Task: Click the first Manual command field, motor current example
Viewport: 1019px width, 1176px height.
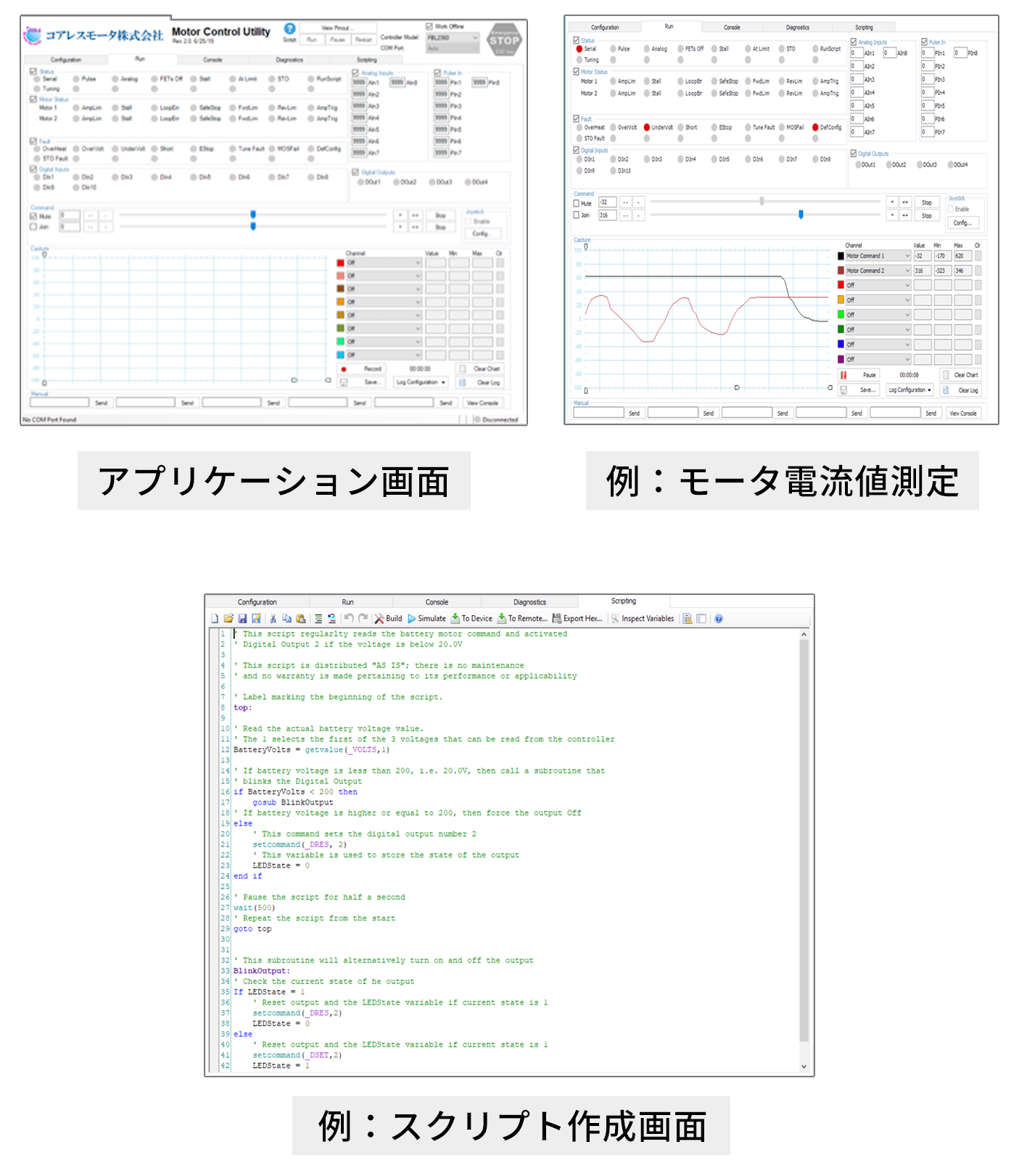Action: [x=598, y=413]
